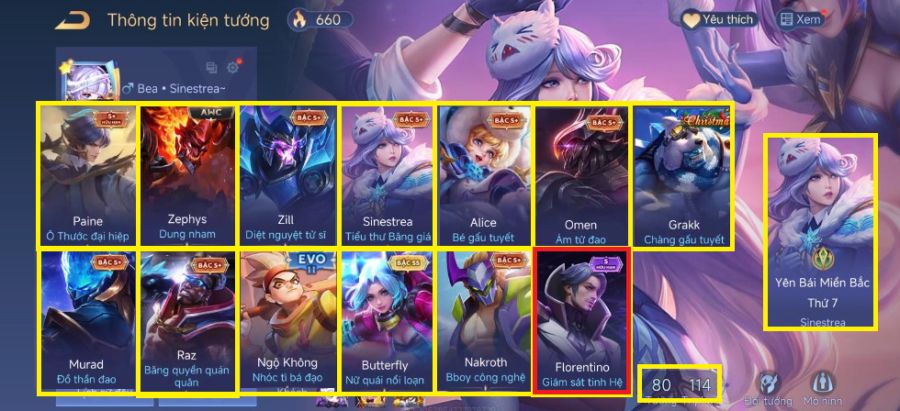This screenshot has width=900, height=411.
Task: Tap the Yêu thích heart button
Action: 719,20
